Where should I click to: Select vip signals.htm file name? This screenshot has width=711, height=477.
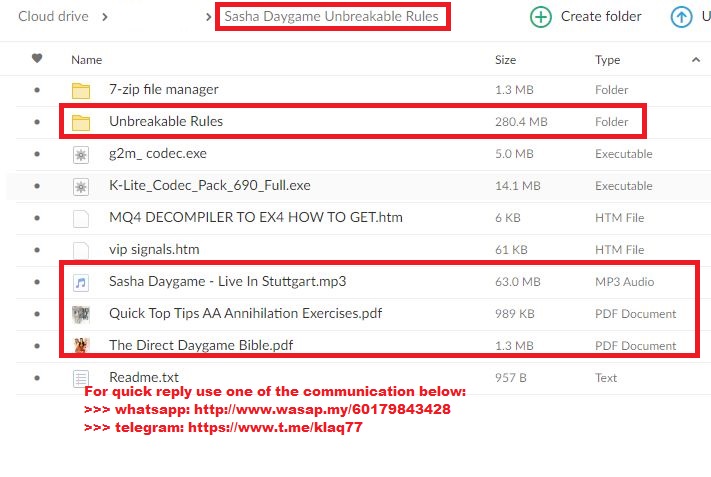pos(154,250)
